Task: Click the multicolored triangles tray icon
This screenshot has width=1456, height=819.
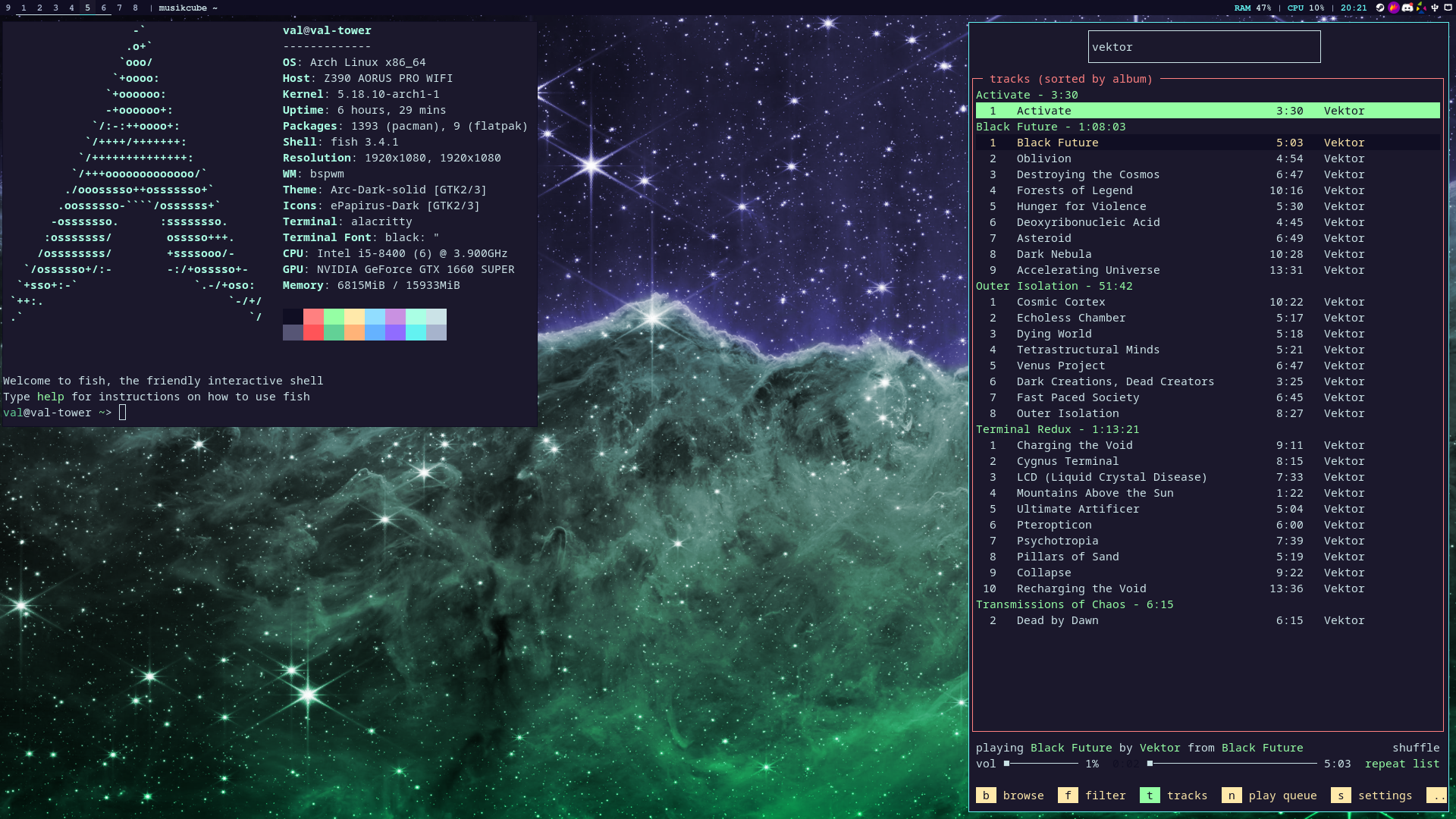Action: (x=1421, y=8)
